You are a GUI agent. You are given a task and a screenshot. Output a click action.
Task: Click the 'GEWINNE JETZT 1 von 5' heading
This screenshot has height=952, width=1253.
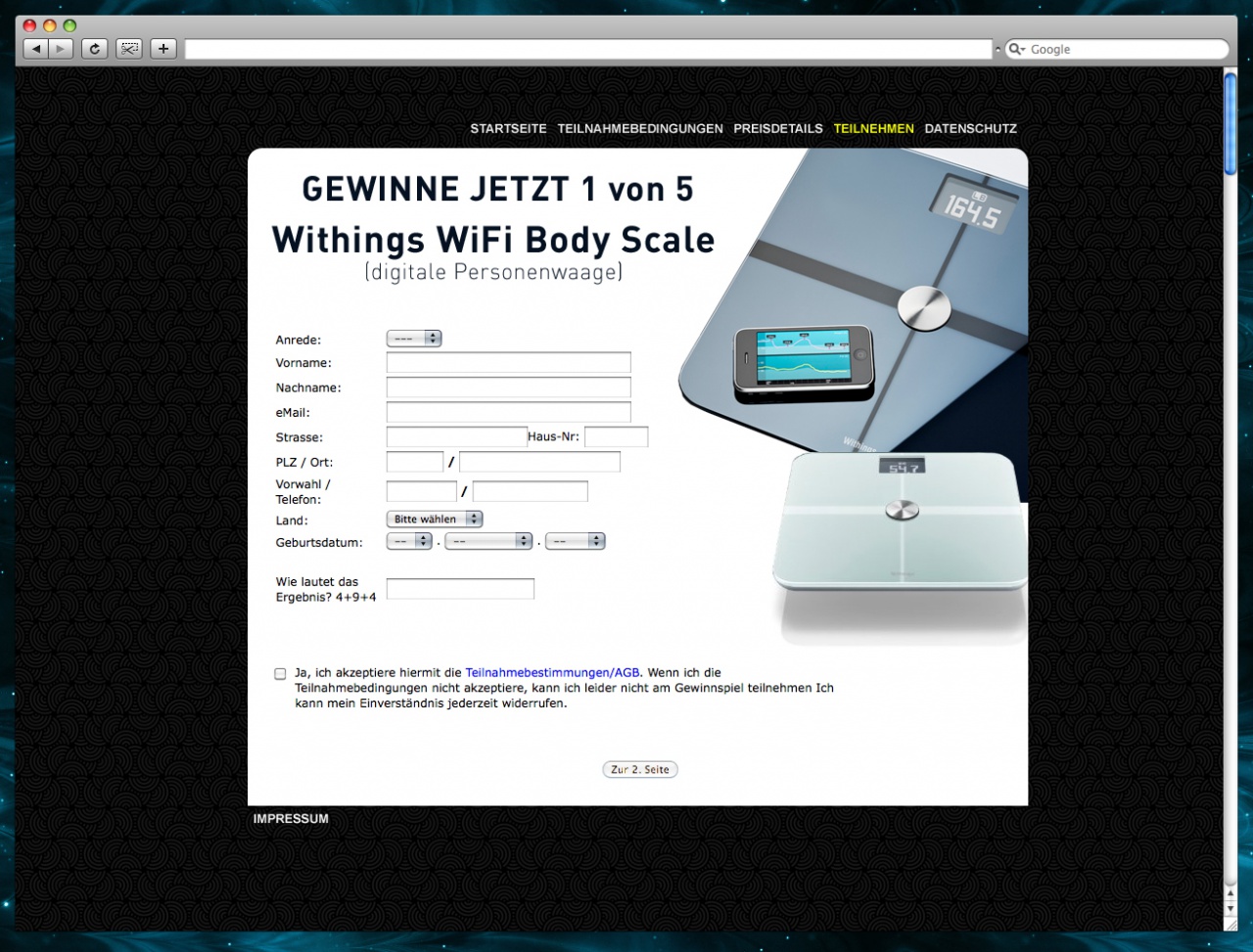tap(498, 189)
